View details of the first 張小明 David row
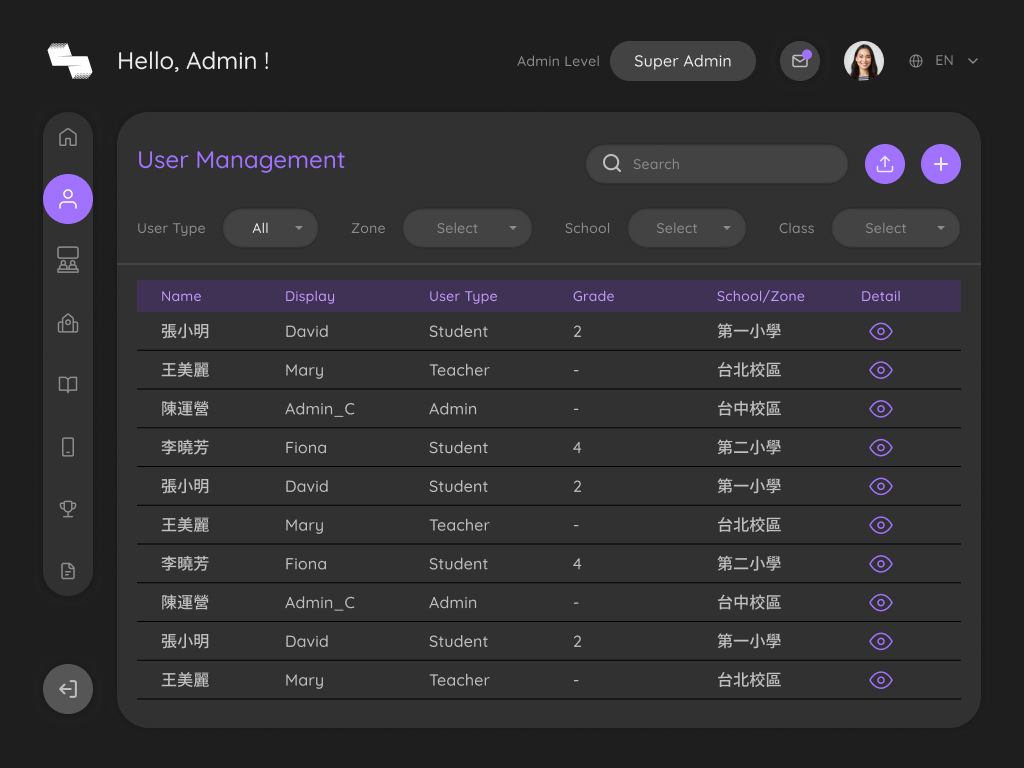 coord(880,331)
